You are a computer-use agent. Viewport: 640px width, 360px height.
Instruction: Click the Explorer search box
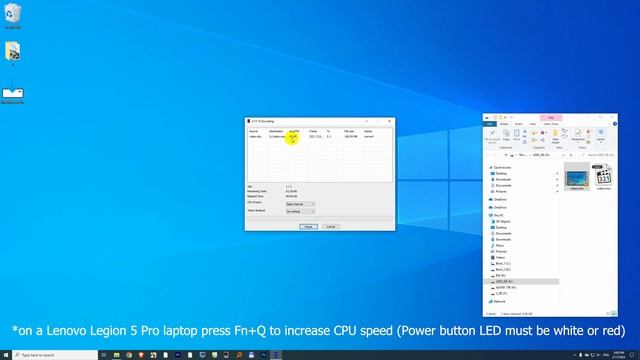(597, 155)
